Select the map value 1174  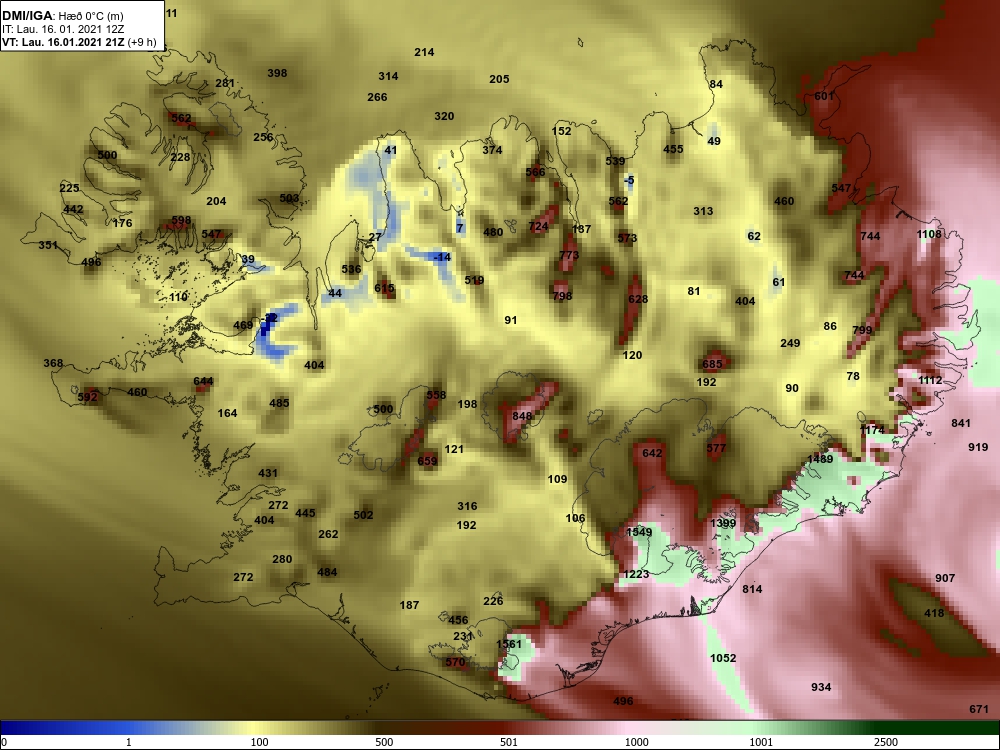click(x=872, y=430)
